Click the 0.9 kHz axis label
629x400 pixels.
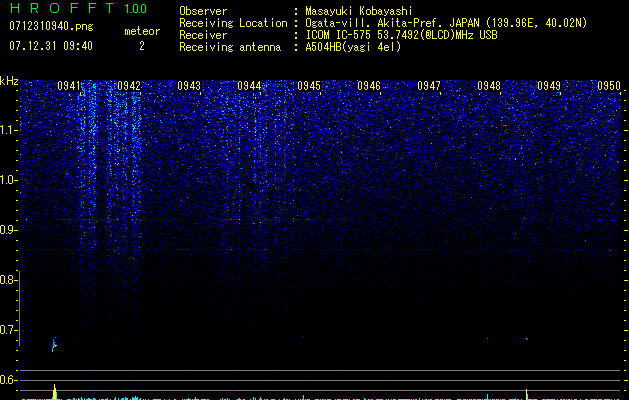[x=8, y=230]
